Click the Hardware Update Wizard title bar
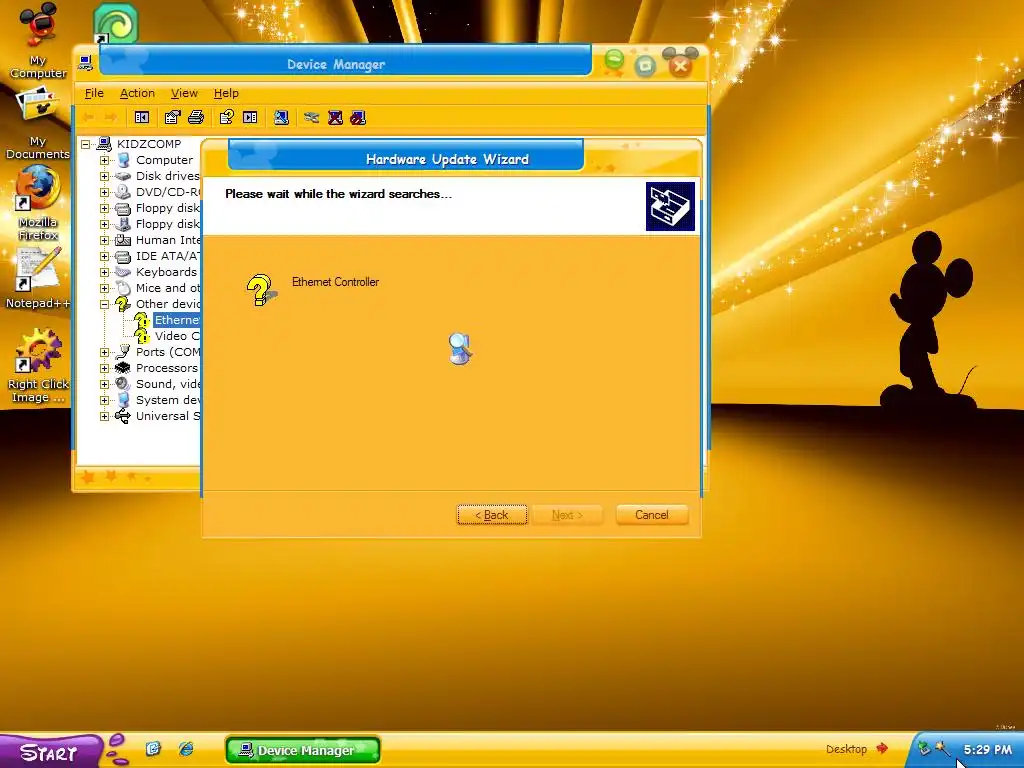This screenshot has height=768, width=1024. pos(406,157)
